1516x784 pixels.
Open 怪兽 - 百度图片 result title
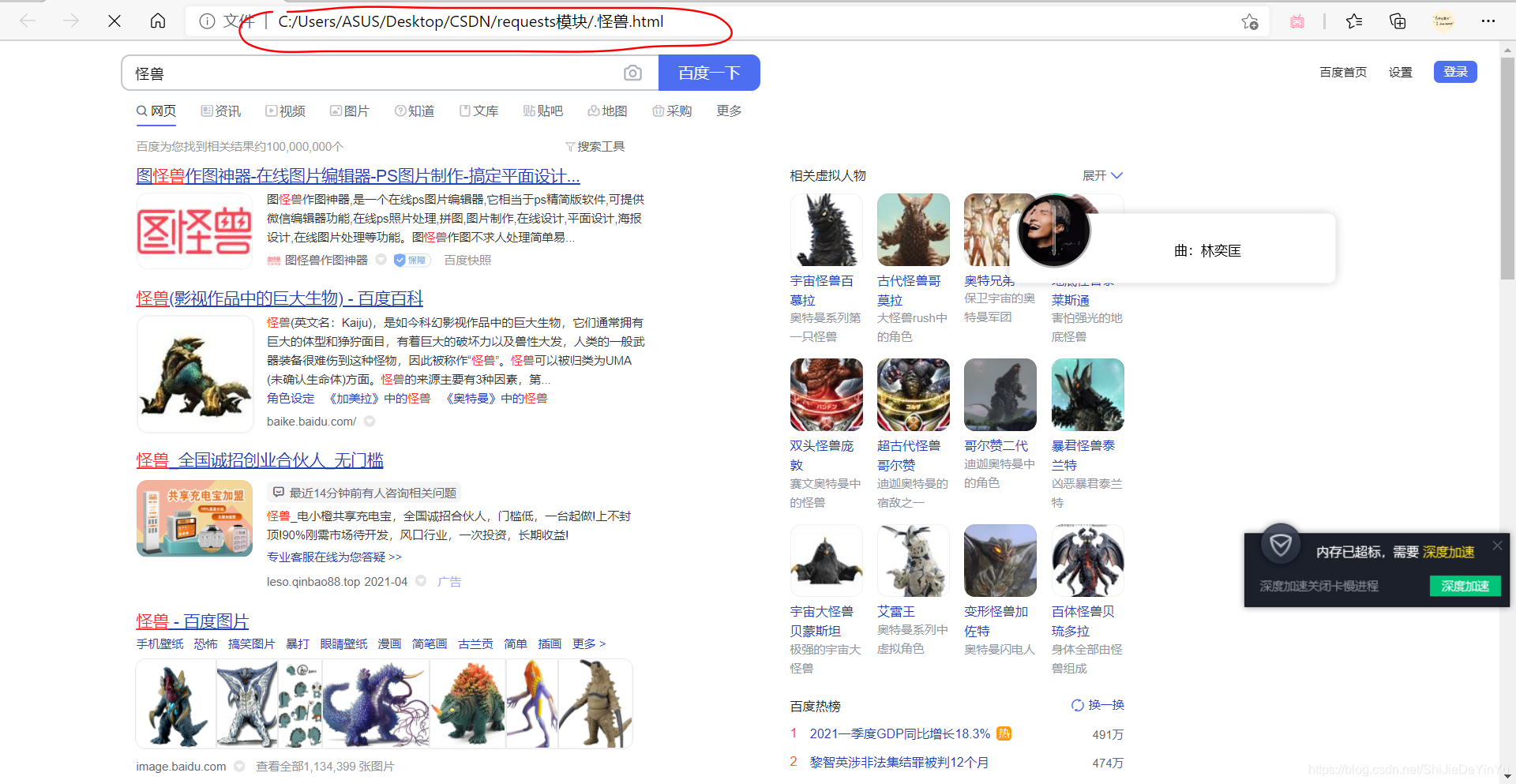click(x=193, y=621)
